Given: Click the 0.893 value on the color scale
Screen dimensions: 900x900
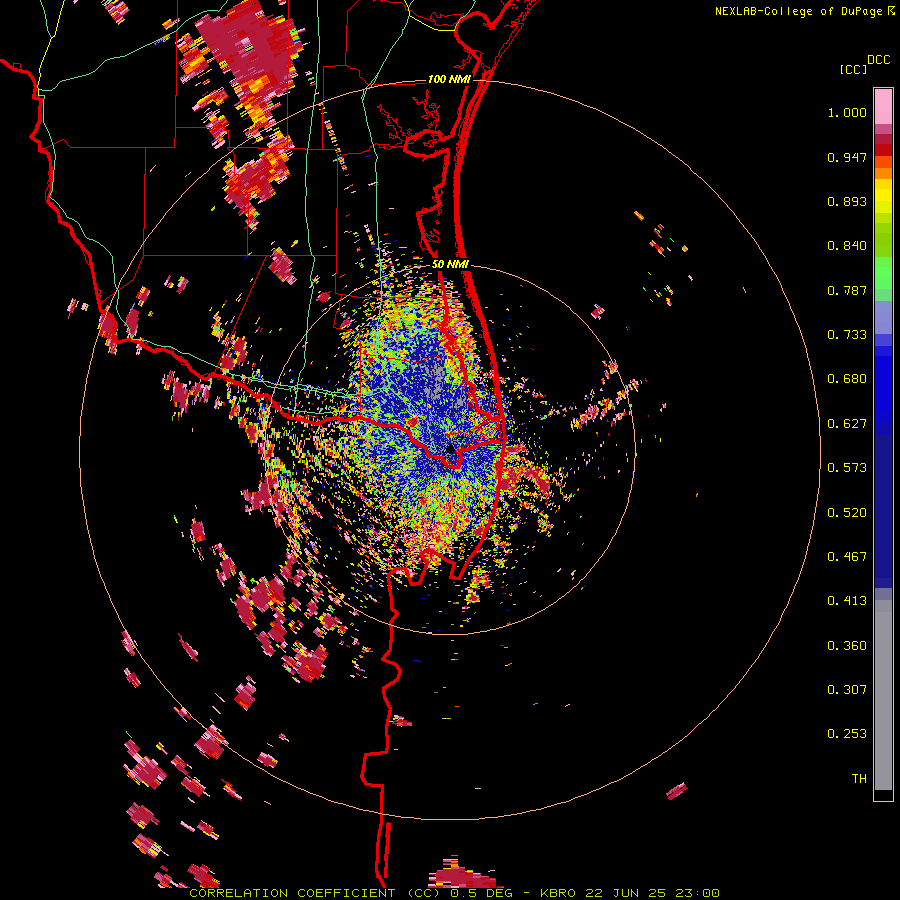Looking at the screenshot, I should point(847,201).
